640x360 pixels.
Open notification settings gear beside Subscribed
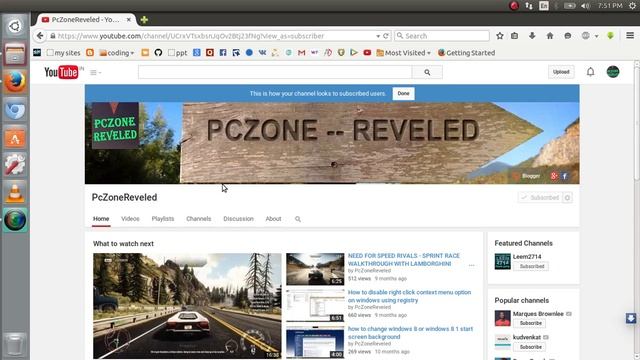[567, 198]
